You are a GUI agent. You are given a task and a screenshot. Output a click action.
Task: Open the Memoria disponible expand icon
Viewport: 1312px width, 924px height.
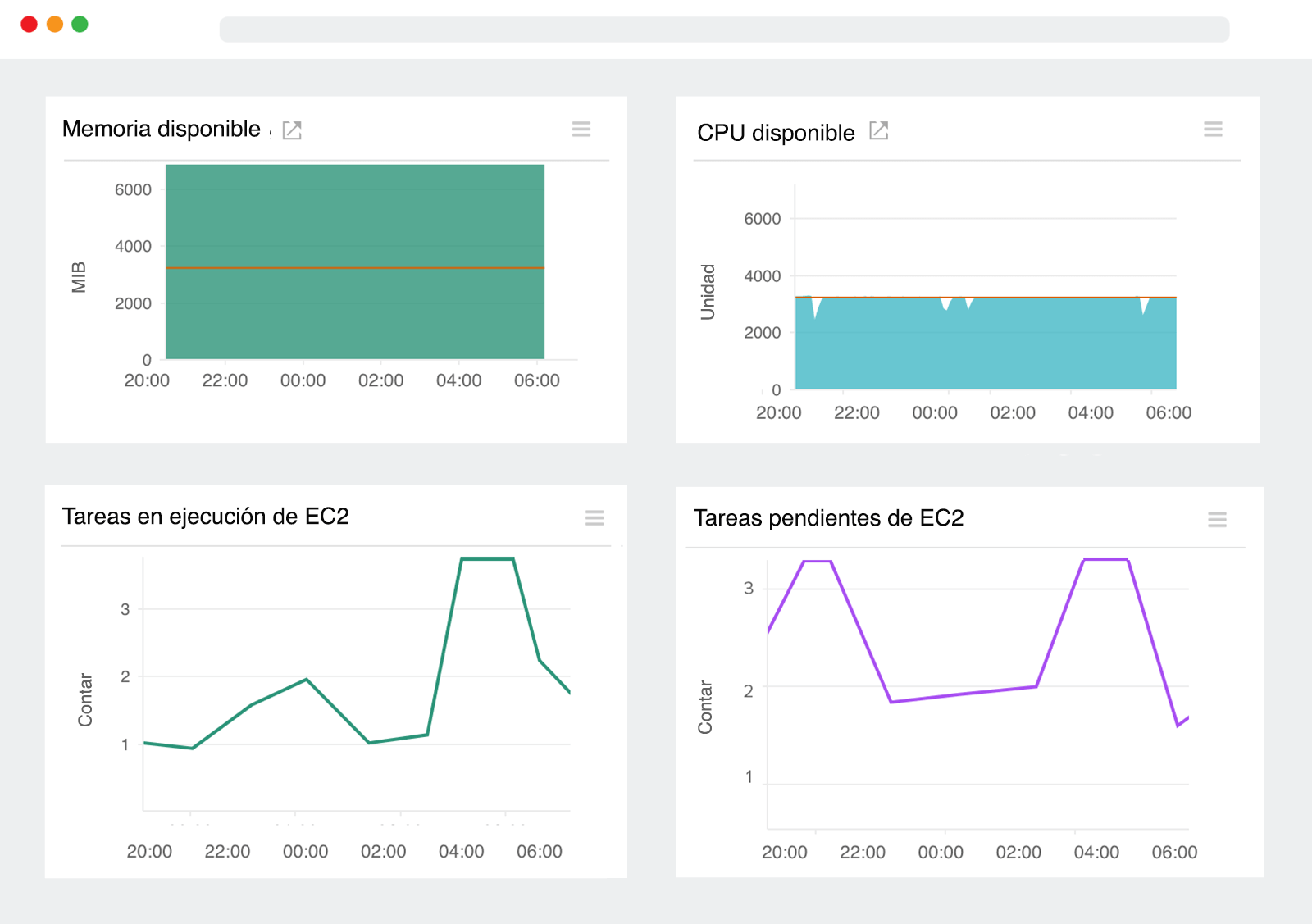[x=292, y=130]
